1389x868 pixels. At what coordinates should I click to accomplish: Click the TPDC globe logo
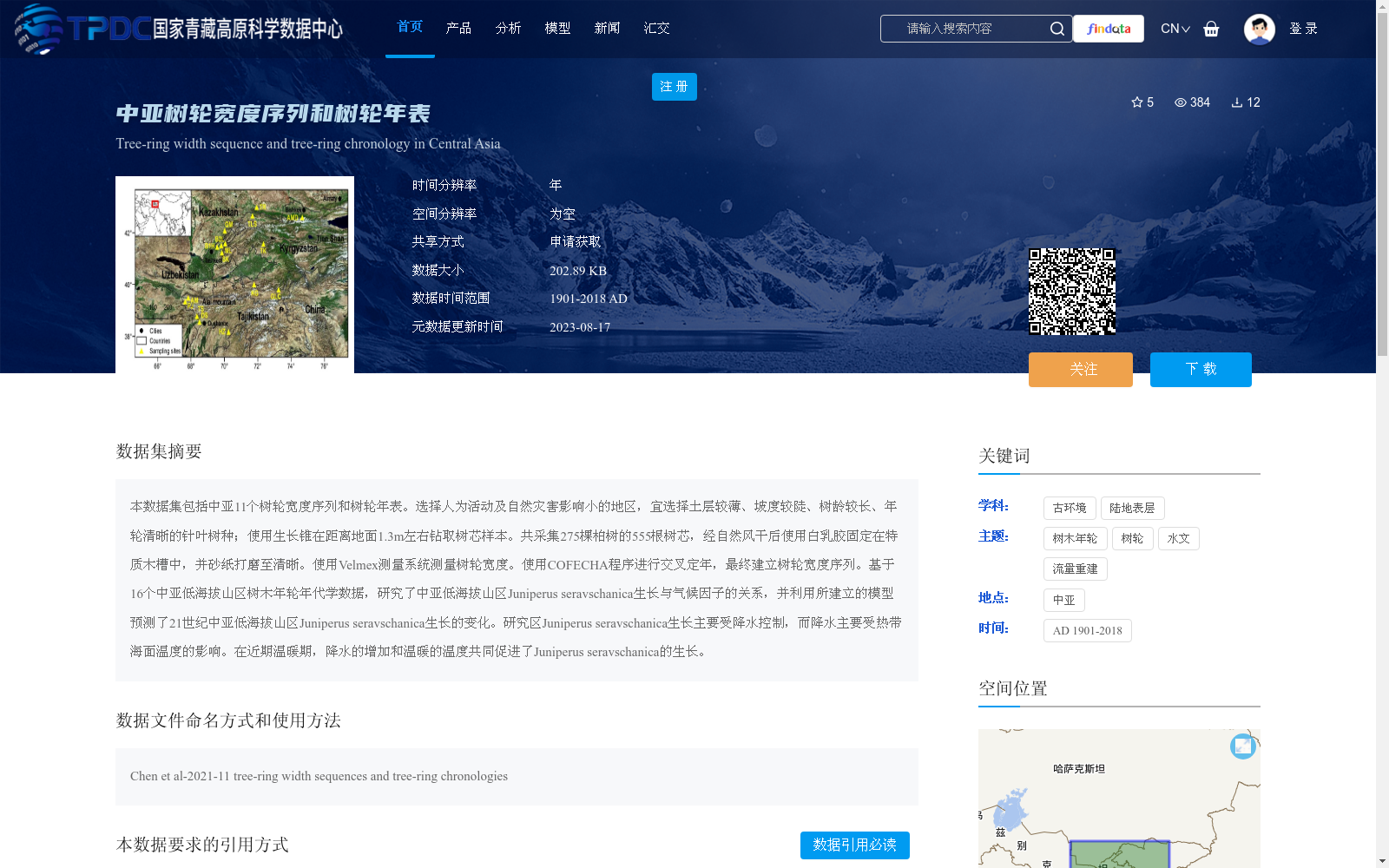[x=38, y=29]
